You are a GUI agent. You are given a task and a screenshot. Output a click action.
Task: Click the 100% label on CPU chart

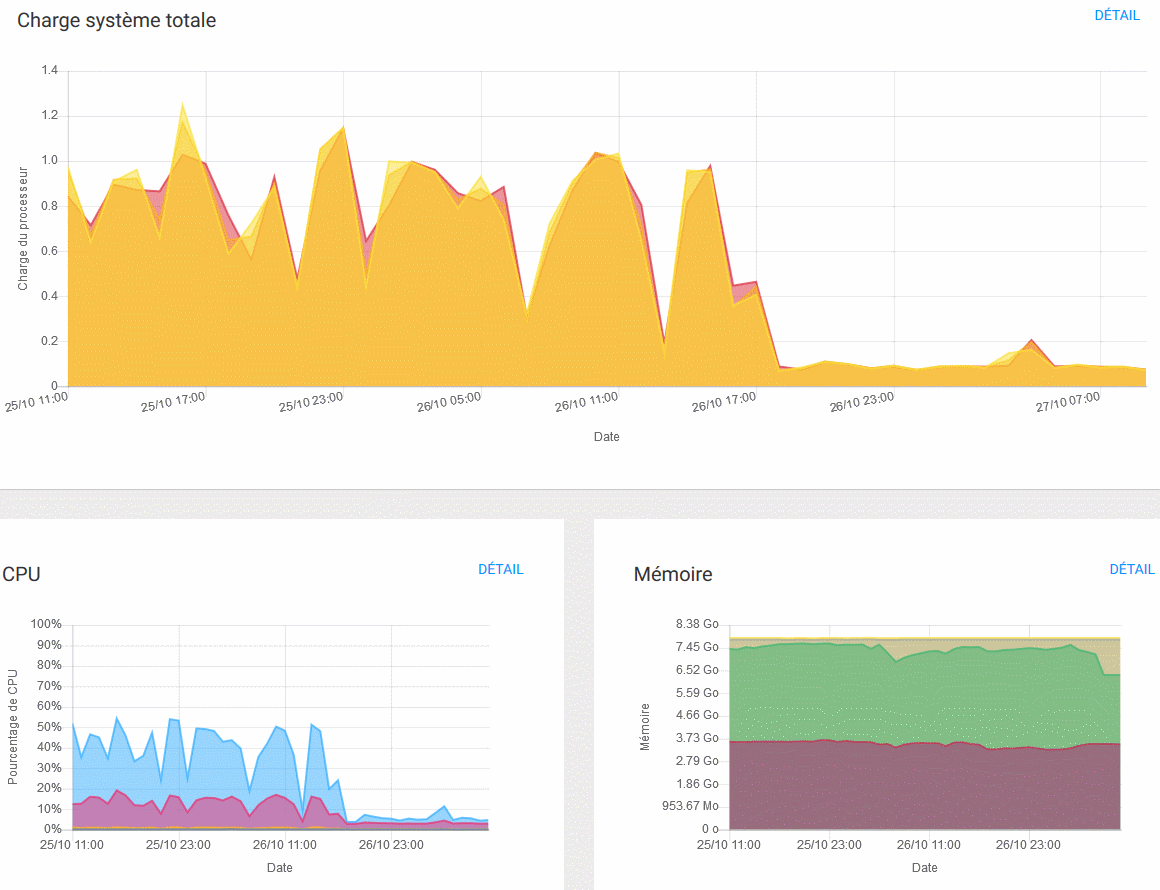46,624
